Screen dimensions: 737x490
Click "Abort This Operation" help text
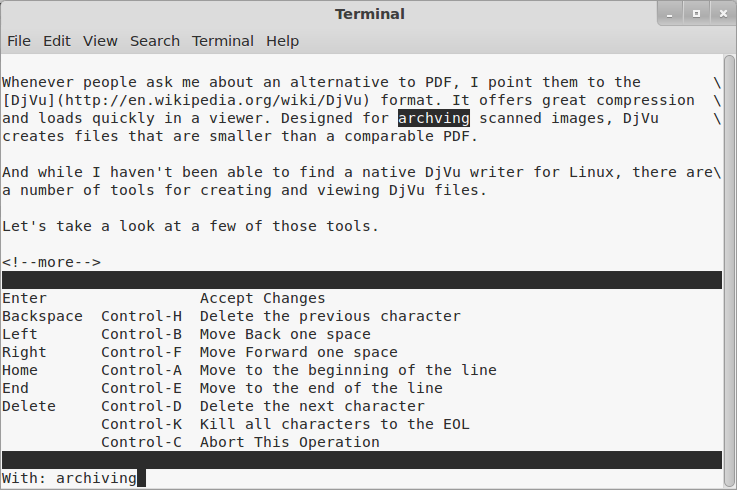pos(289,442)
